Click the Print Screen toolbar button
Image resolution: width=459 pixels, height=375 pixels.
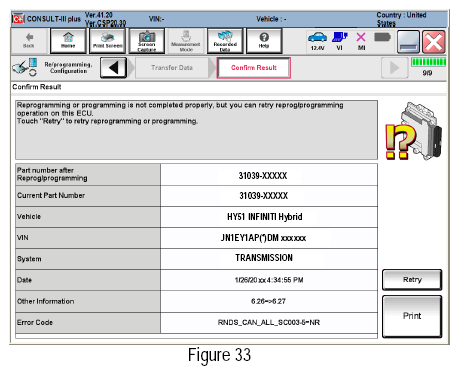coord(107,41)
